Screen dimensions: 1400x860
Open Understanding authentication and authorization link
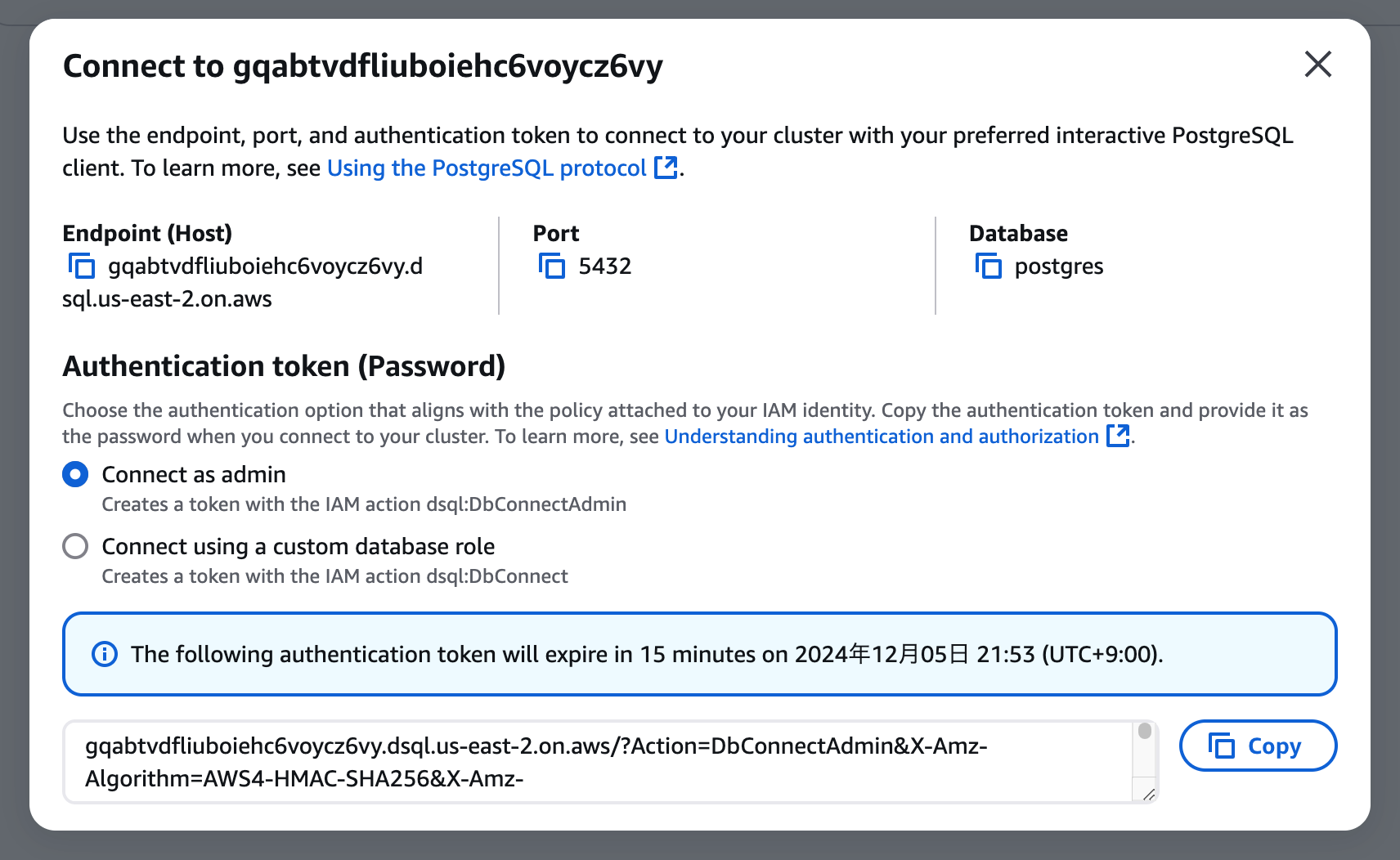(881, 437)
